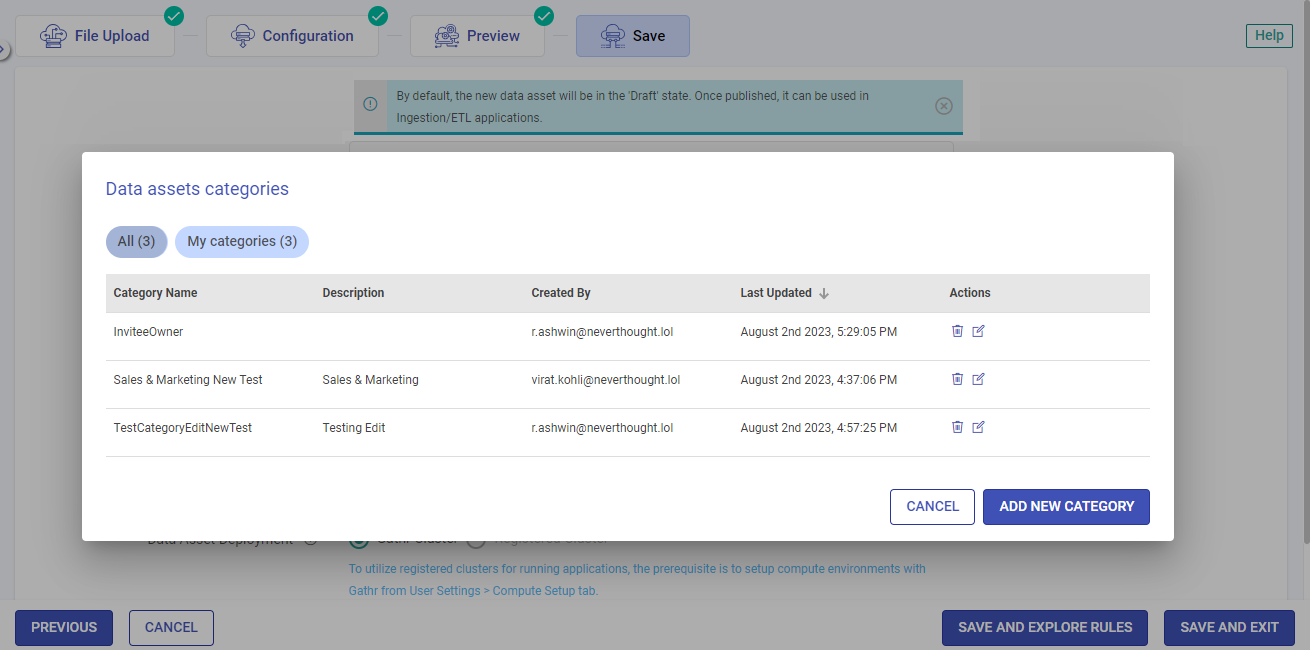Edit the InviteeOwner category

coord(978,331)
